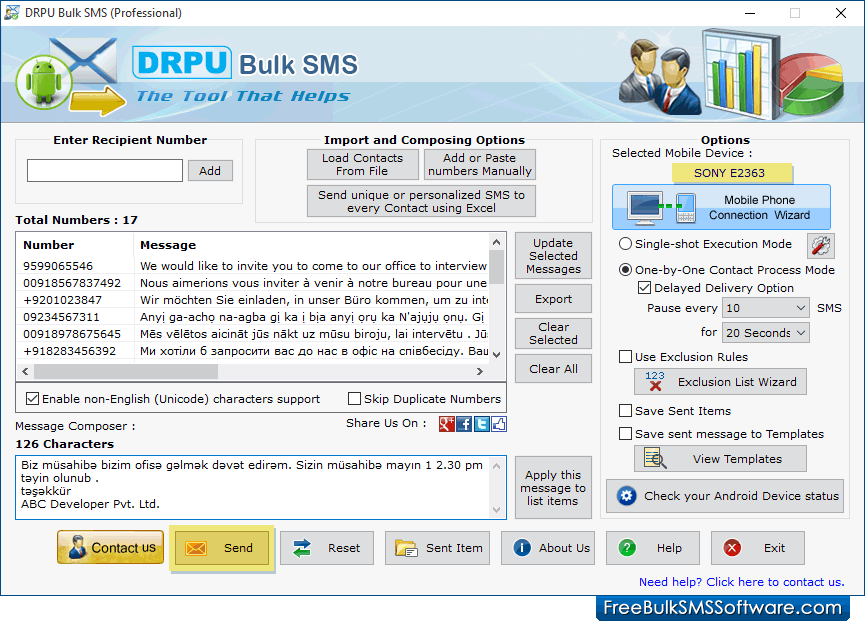Click the horizontal scroll left arrow

pyautogui.click(x=25, y=372)
